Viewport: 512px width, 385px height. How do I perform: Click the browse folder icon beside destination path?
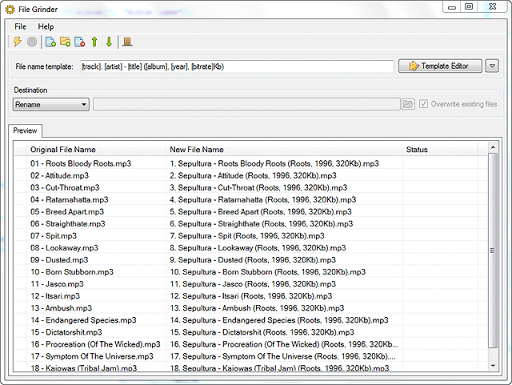pyautogui.click(x=408, y=104)
